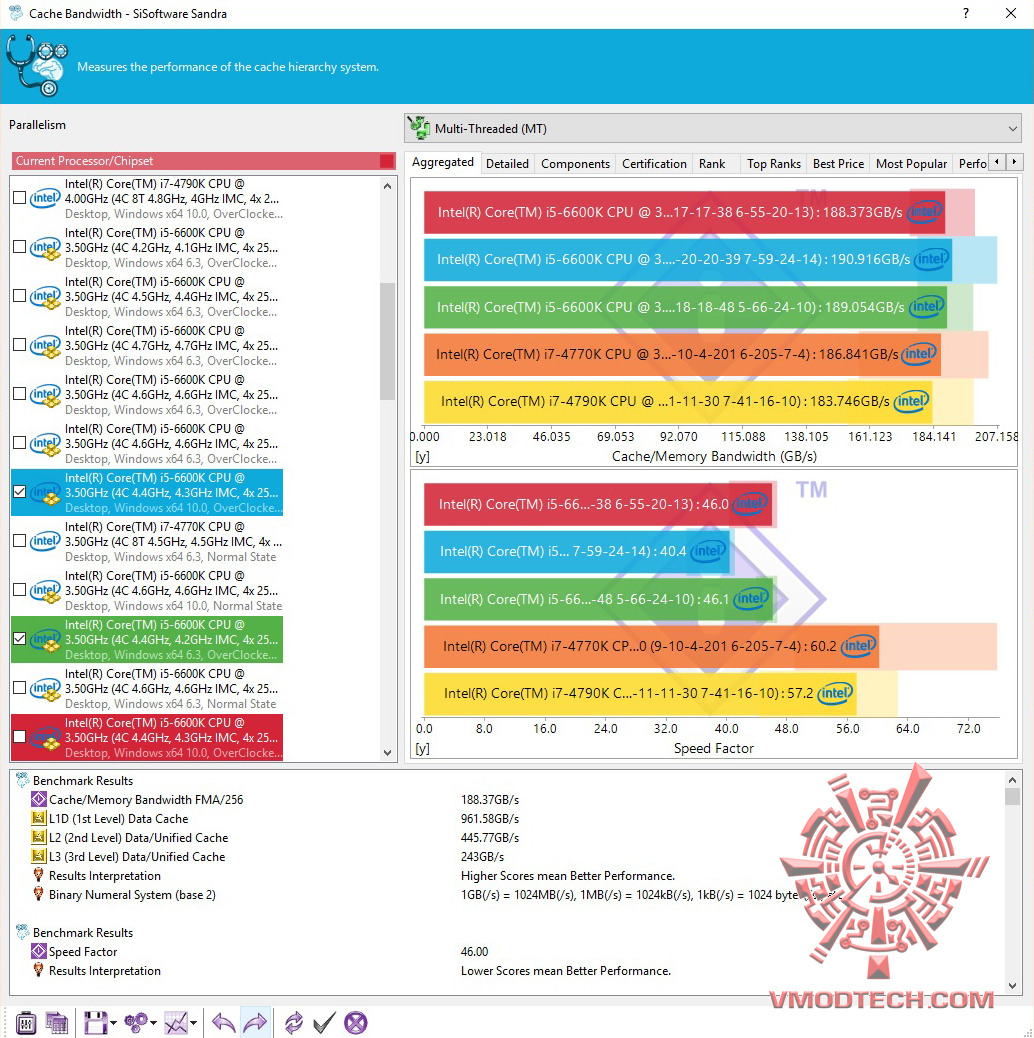The width and height of the screenshot is (1034, 1038).
Task: Confirm with the check mark icon
Action: pos(324,1023)
